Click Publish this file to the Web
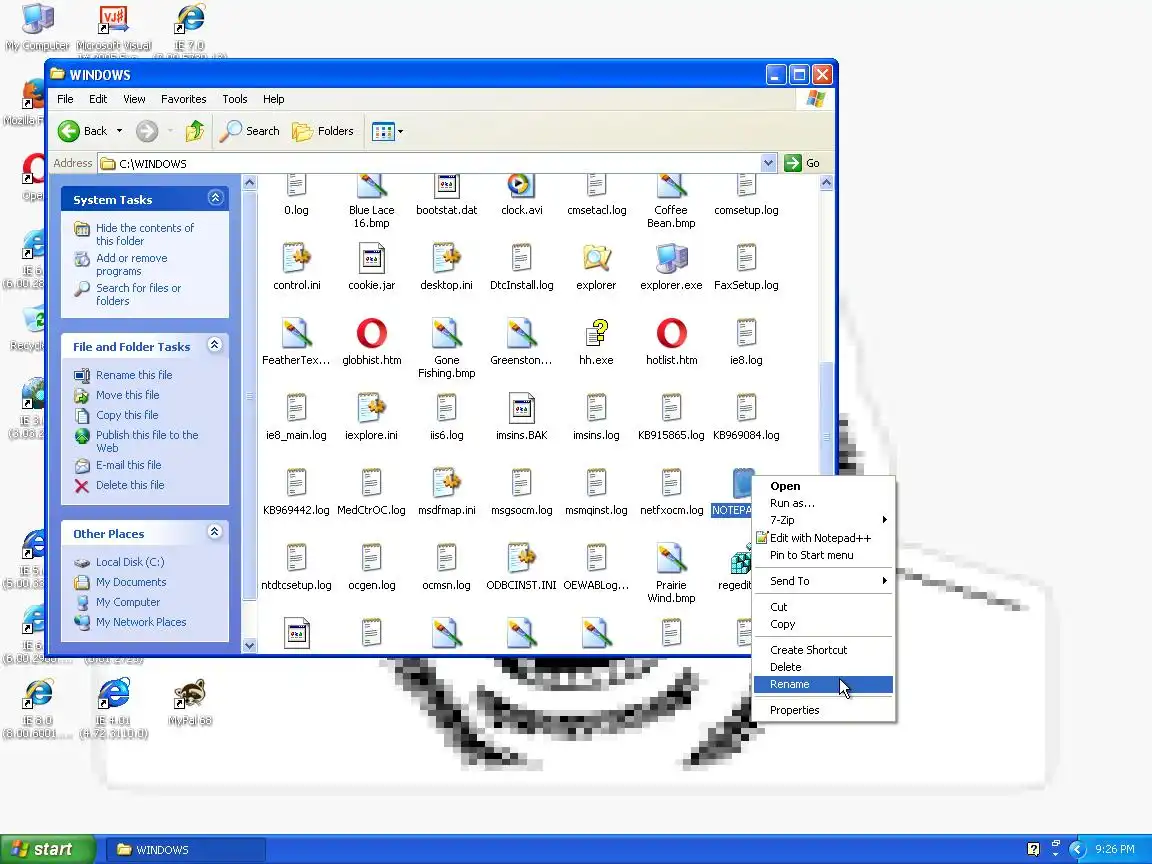Image resolution: width=1152 pixels, height=864 pixels. 147,442
